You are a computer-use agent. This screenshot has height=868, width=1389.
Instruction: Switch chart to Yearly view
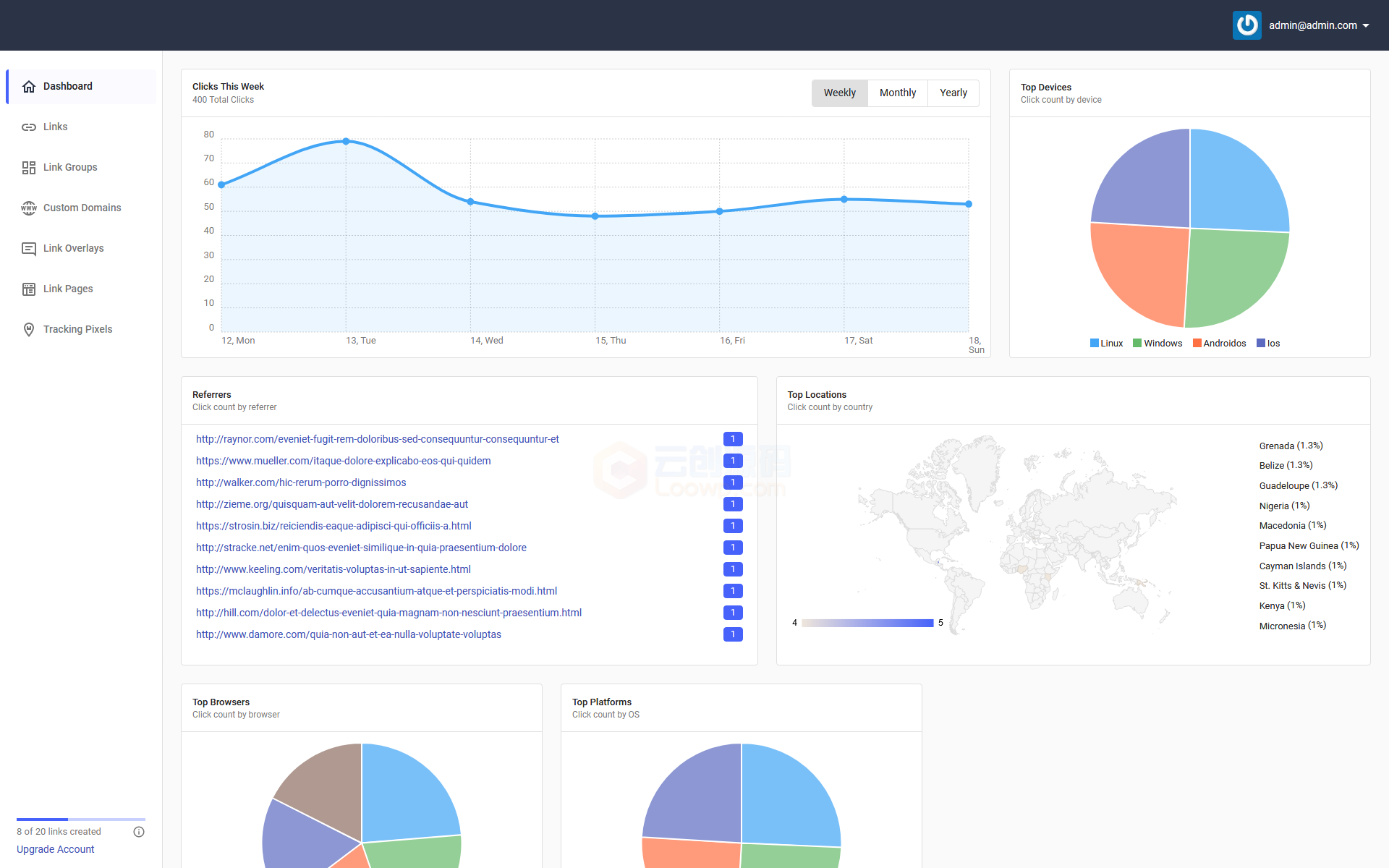tap(953, 93)
